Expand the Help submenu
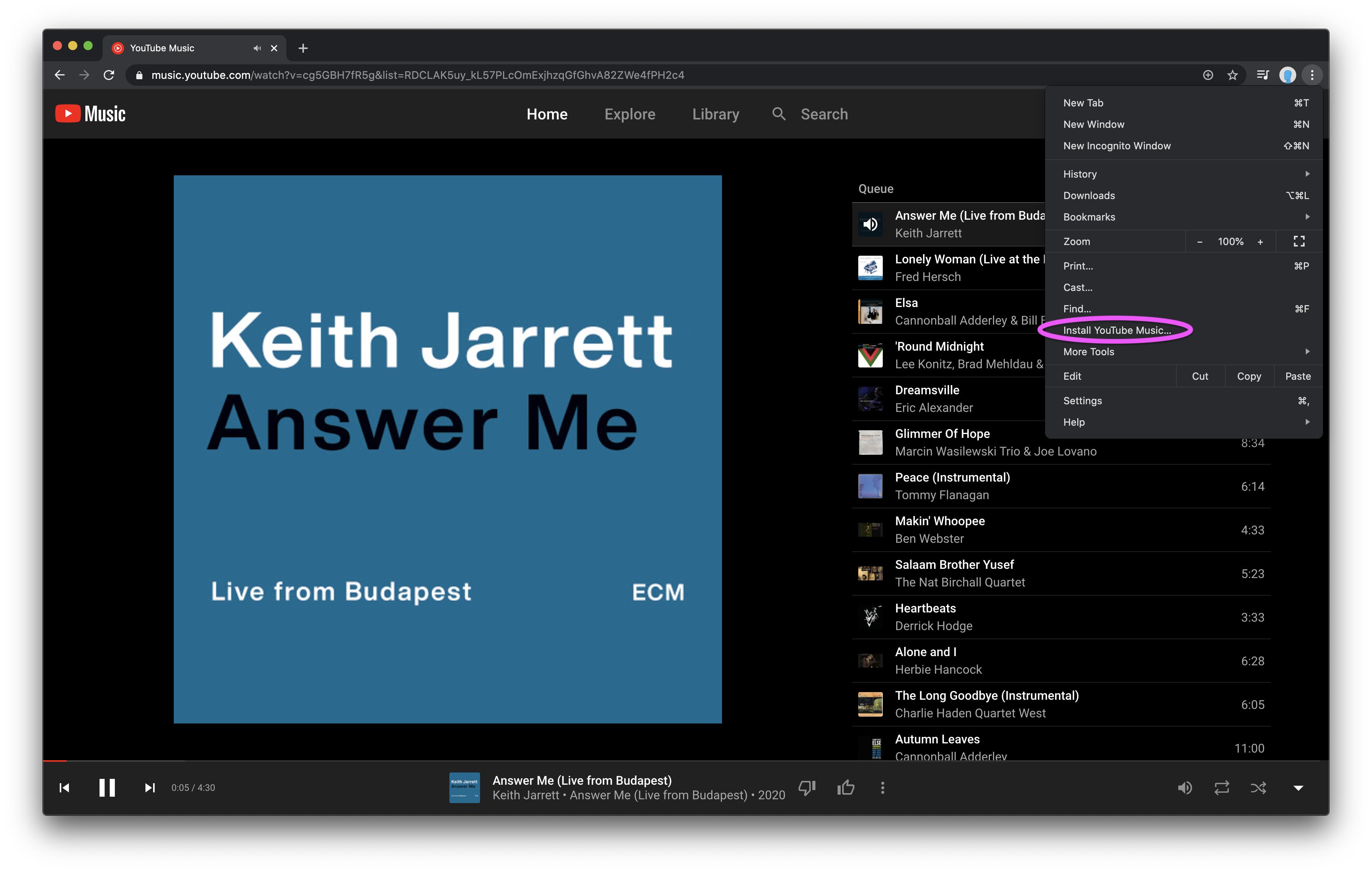The width and height of the screenshot is (1372, 872). (x=1184, y=422)
